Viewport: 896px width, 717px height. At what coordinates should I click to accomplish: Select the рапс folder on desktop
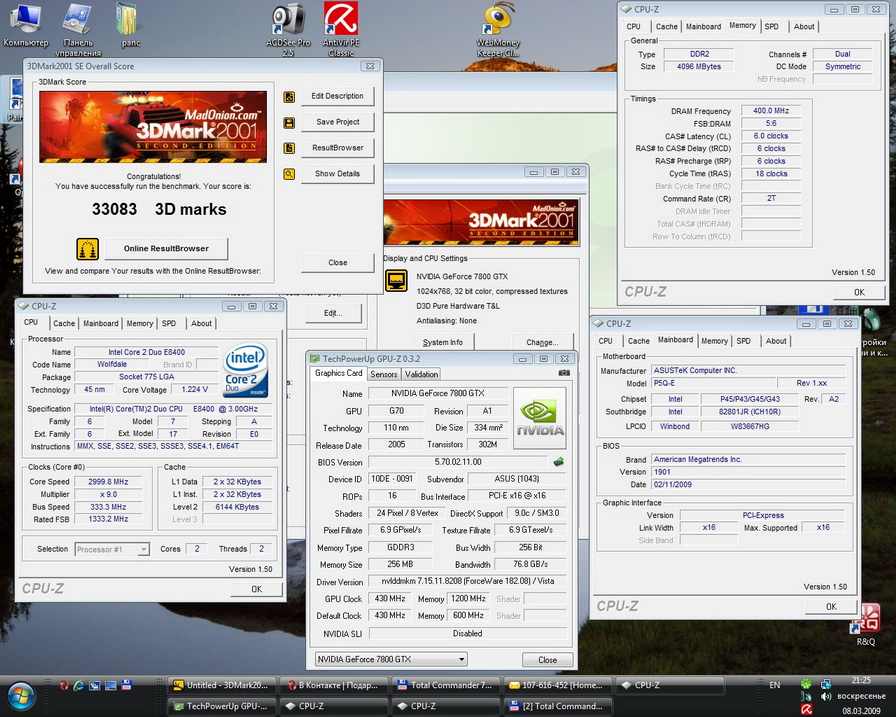(130, 26)
